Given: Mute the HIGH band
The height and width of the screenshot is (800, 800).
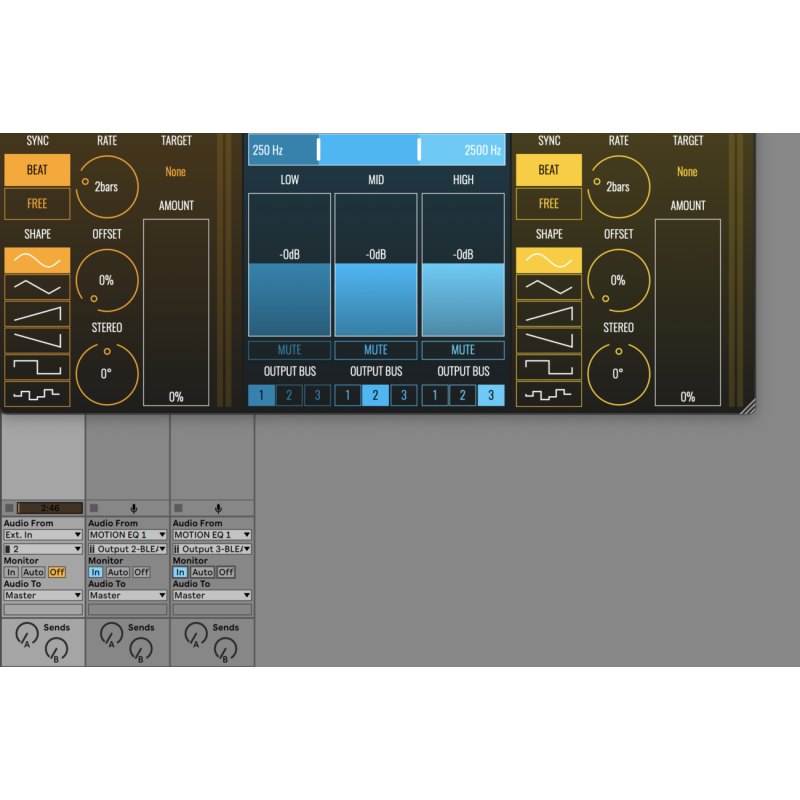Looking at the screenshot, I should pos(463,350).
